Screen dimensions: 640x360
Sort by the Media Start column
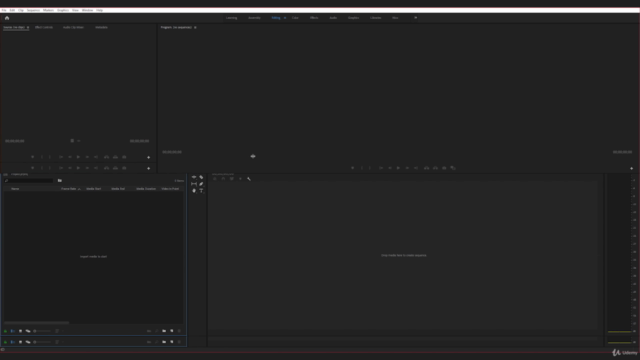(93, 189)
